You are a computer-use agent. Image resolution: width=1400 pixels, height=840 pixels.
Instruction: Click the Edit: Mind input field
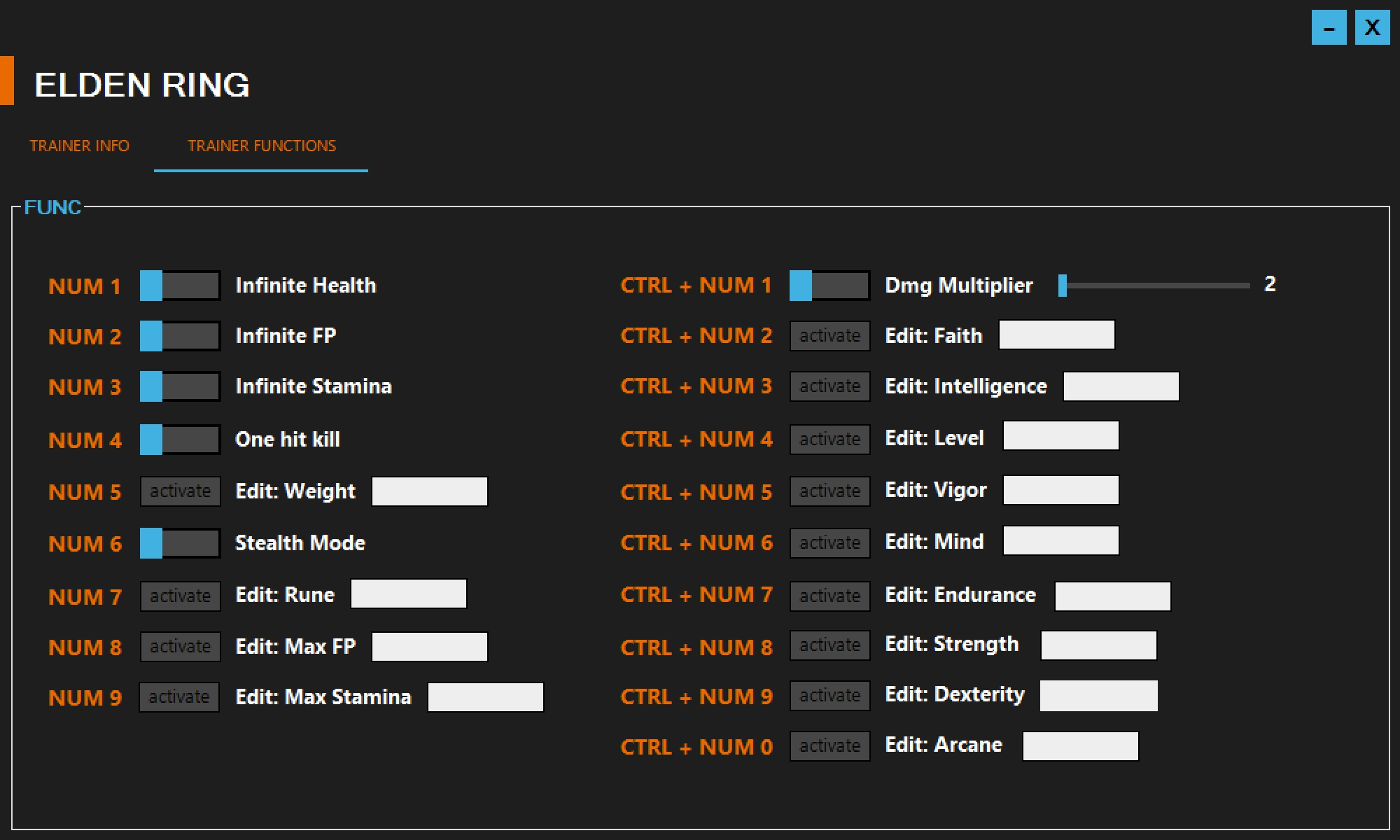tap(1061, 540)
